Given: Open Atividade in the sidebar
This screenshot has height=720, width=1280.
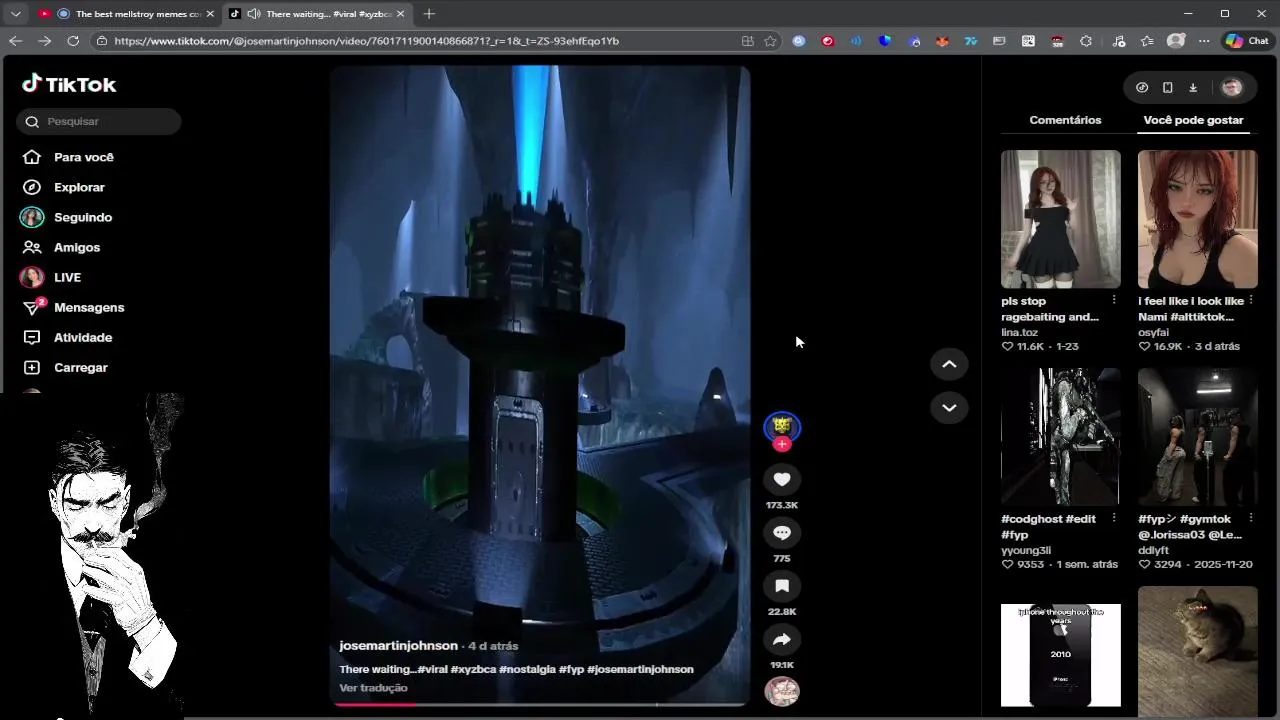Looking at the screenshot, I should (x=67, y=337).
